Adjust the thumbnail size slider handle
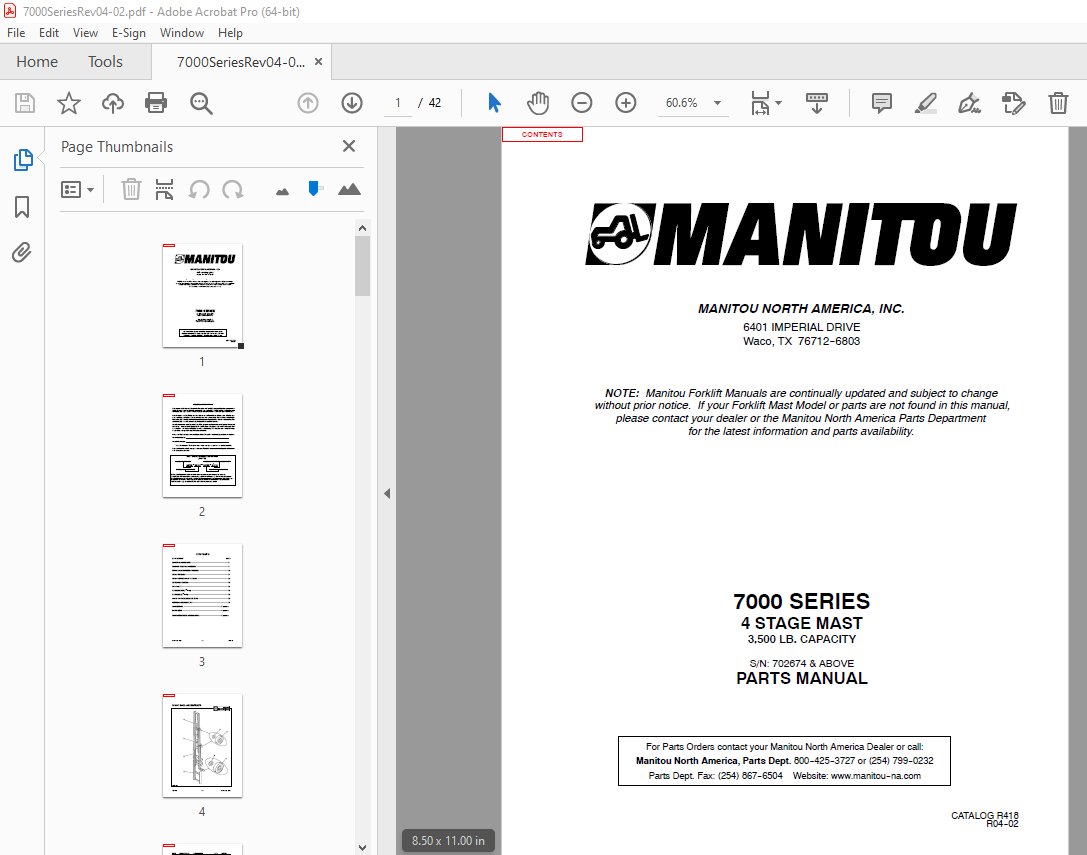Image resolution: width=1087 pixels, height=855 pixels. [x=314, y=188]
